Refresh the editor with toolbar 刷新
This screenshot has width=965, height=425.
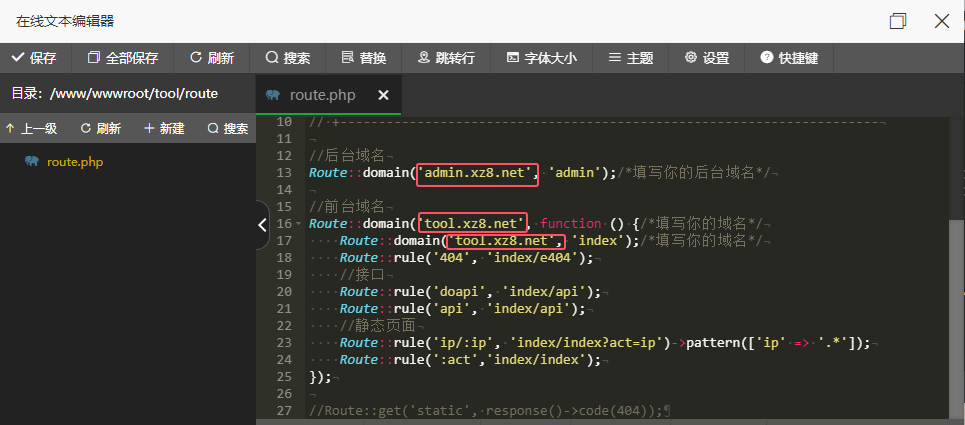[212, 58]
